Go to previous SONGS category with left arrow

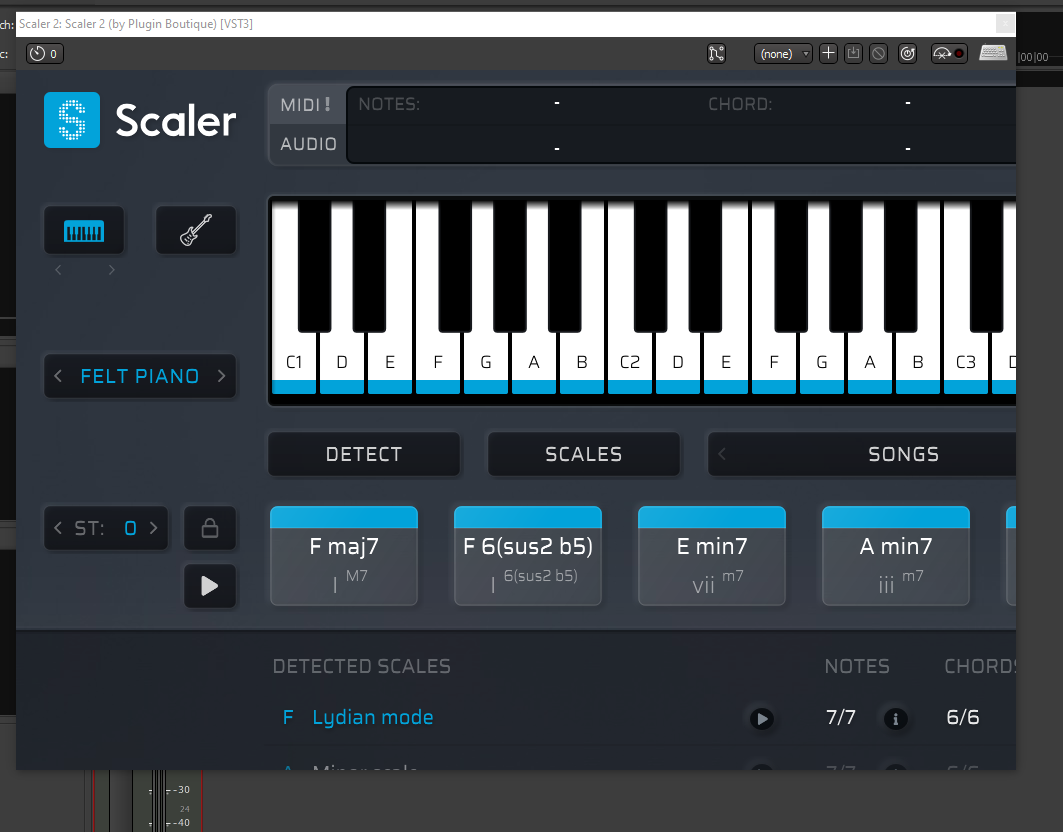723,454
